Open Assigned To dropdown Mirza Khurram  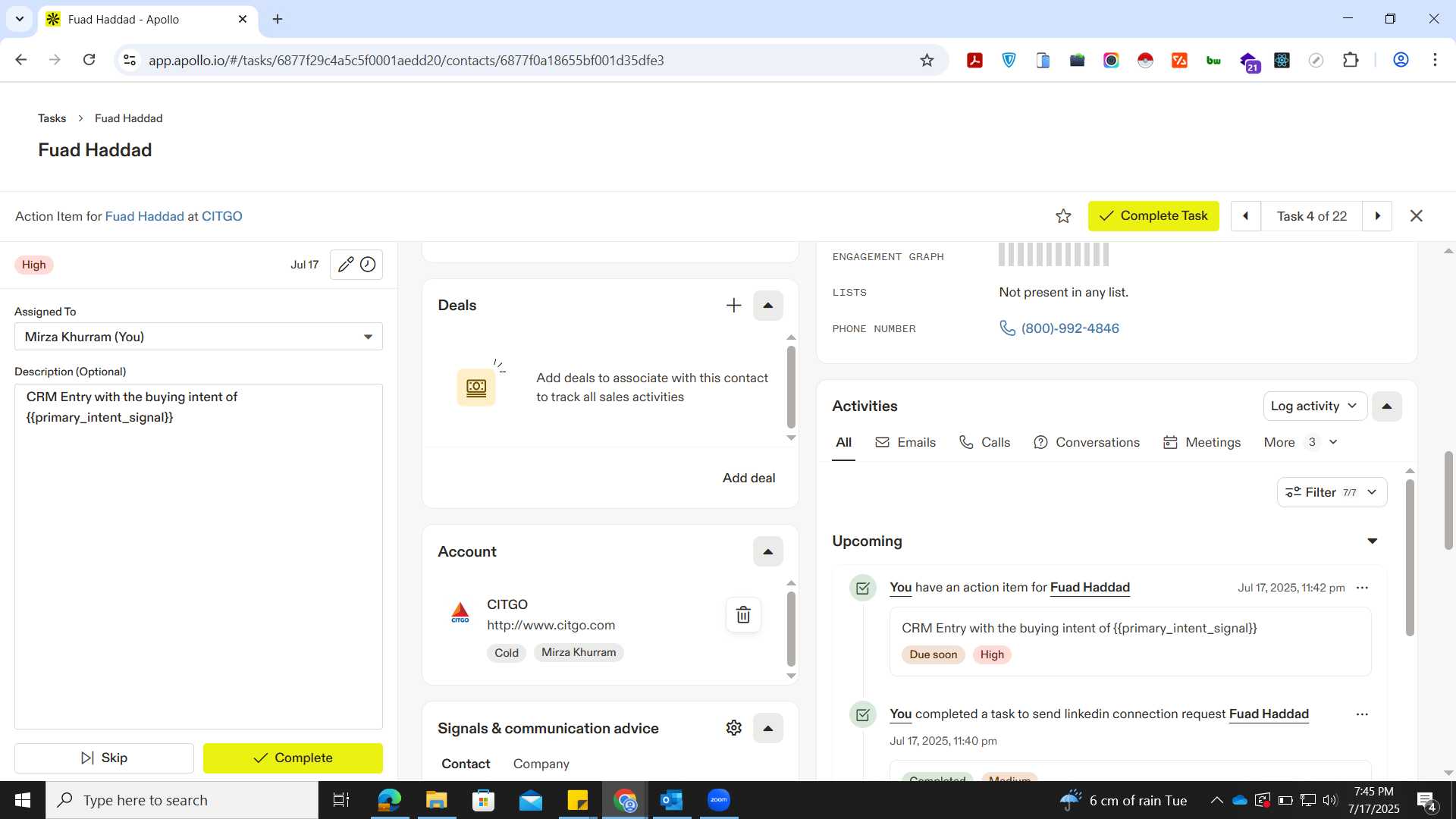[x=199, y=337]
